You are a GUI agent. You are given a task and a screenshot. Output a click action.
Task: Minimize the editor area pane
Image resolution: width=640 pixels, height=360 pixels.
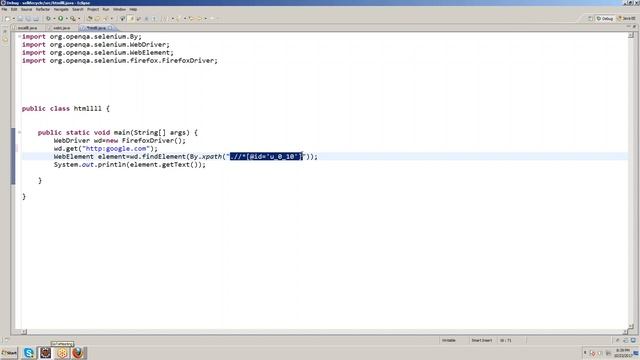(x=628, y=27)
